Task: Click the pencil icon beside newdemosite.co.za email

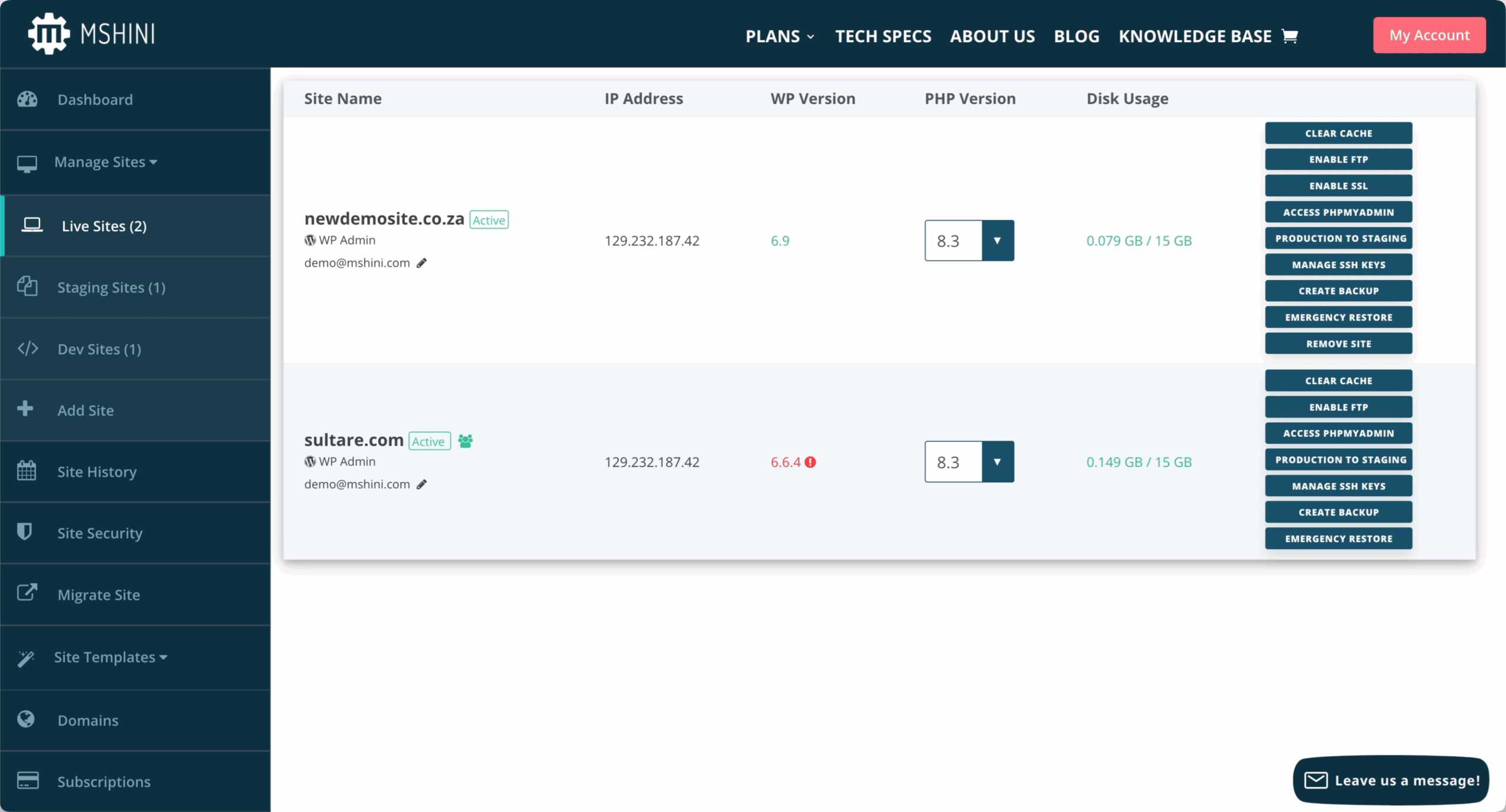Action: 421,263
